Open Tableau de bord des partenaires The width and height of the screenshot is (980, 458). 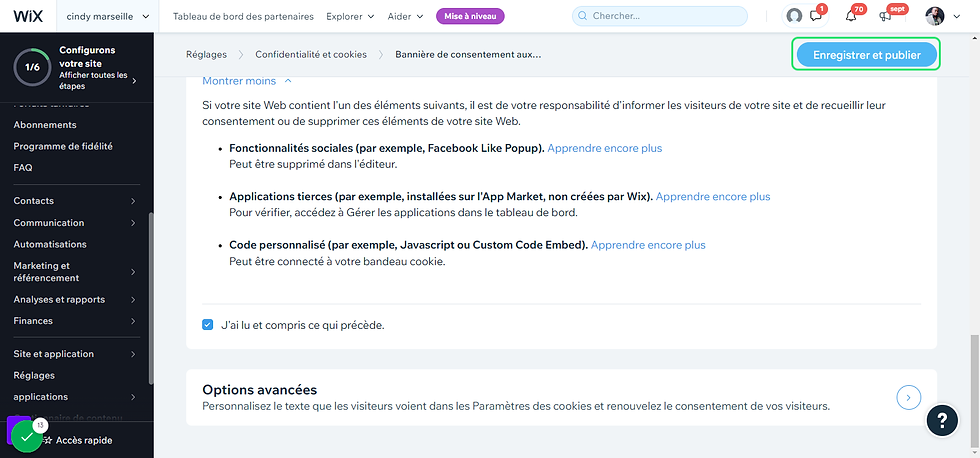click(243, 16)
